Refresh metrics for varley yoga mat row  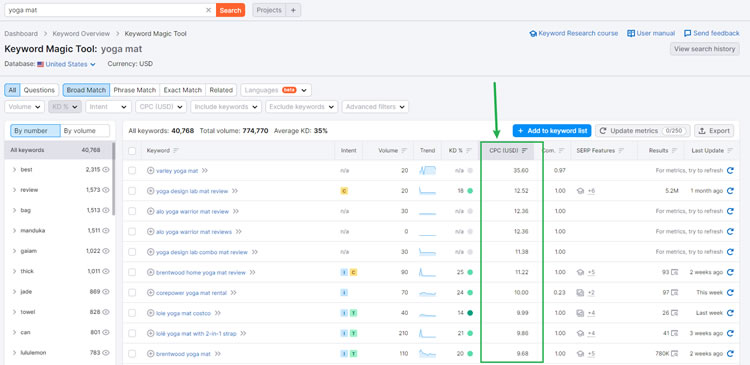pos(730,170)
